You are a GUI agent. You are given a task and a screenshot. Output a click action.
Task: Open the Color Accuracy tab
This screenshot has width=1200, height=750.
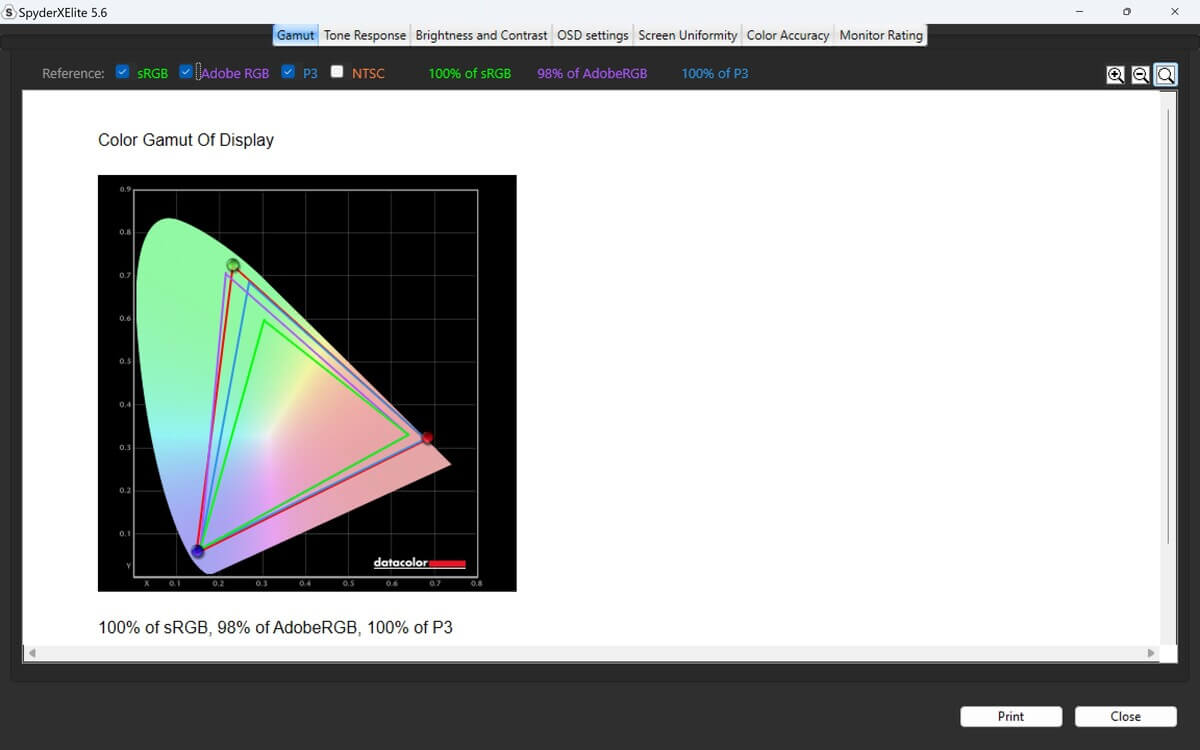click(x=788, y=35)
